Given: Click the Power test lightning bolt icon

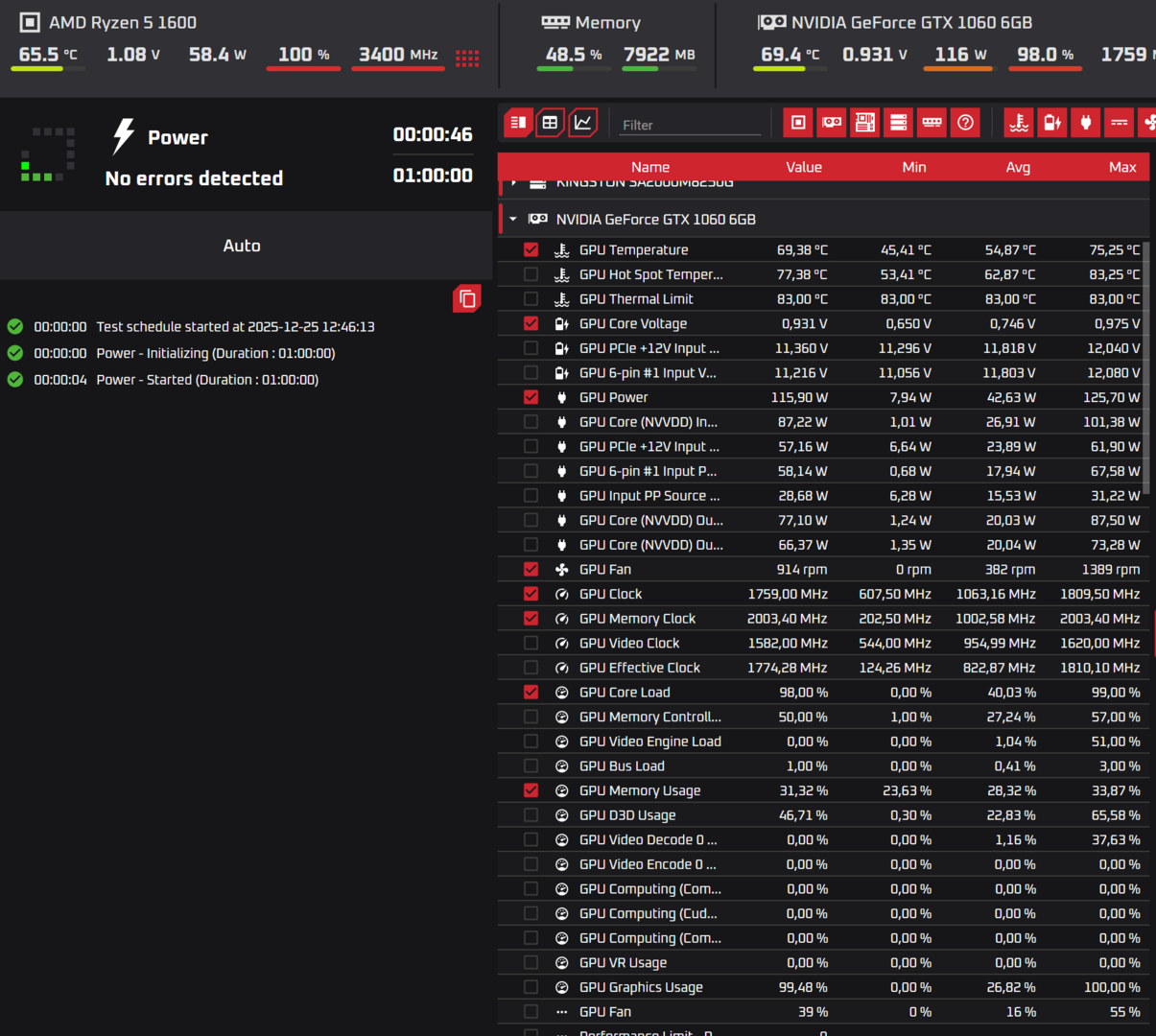Looking at the screenshot, I should [x=123, y=136].
